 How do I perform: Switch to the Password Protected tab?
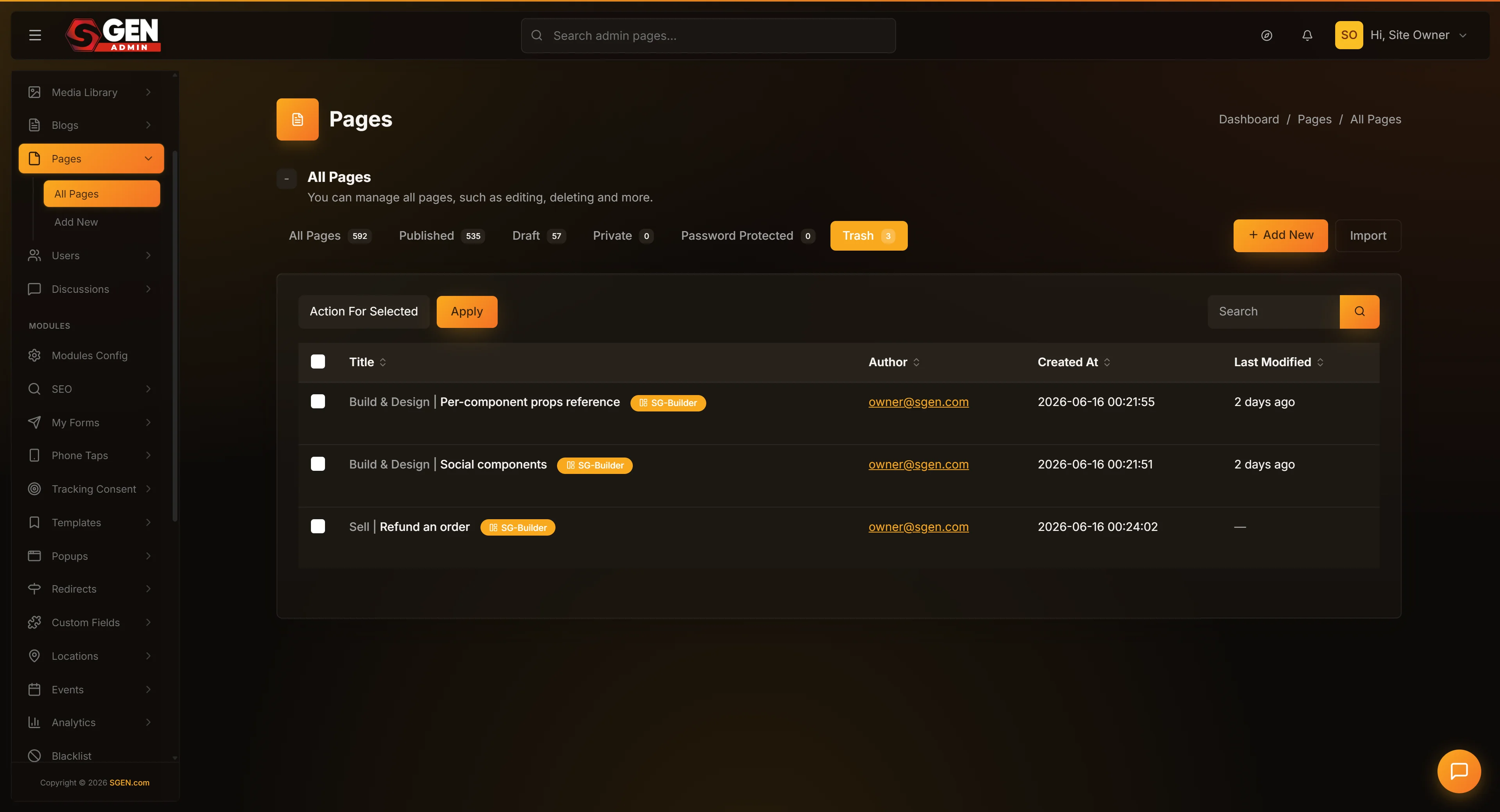748,236
